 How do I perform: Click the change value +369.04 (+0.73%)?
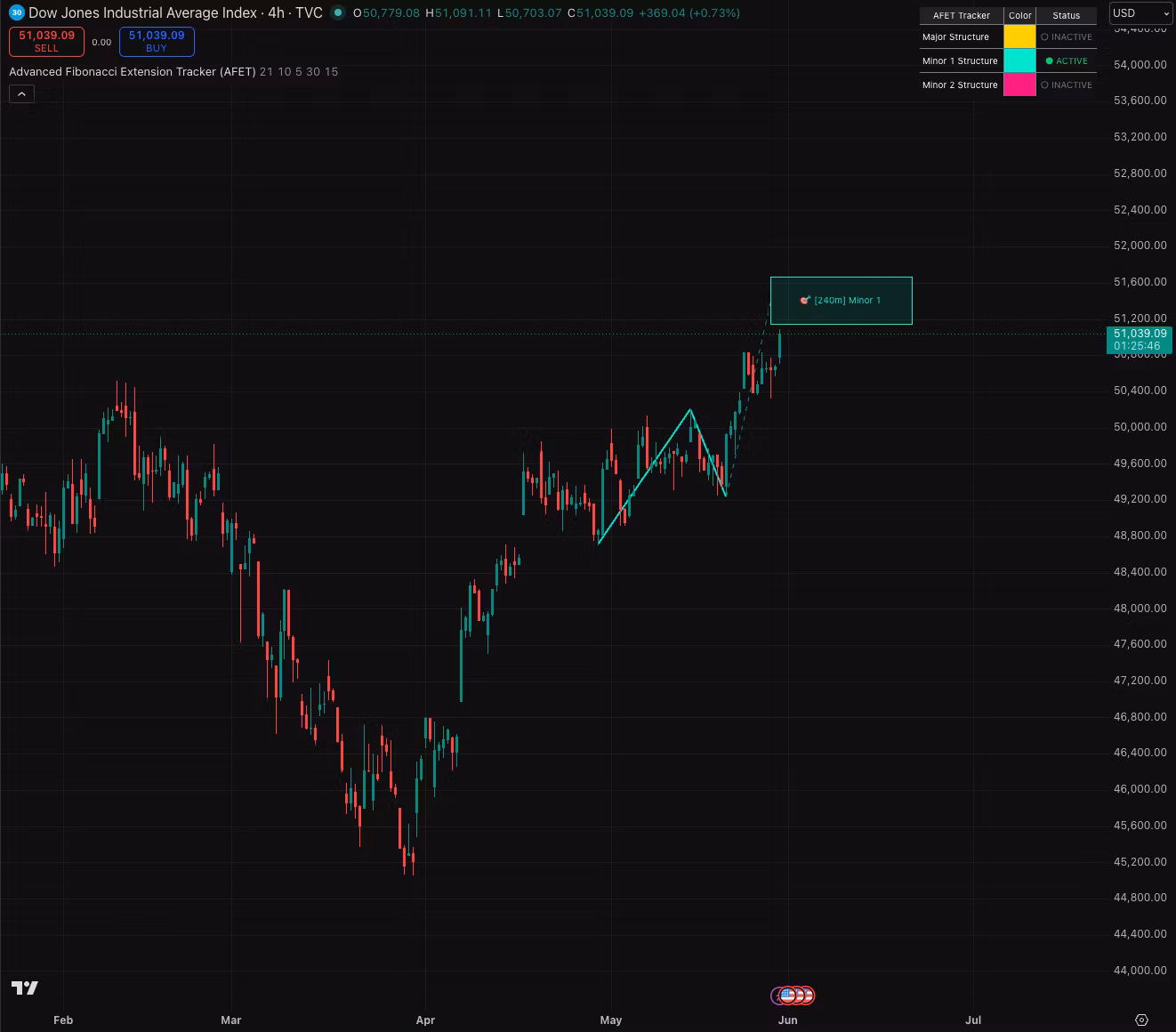pyautogui.click(x=689, y=13)
